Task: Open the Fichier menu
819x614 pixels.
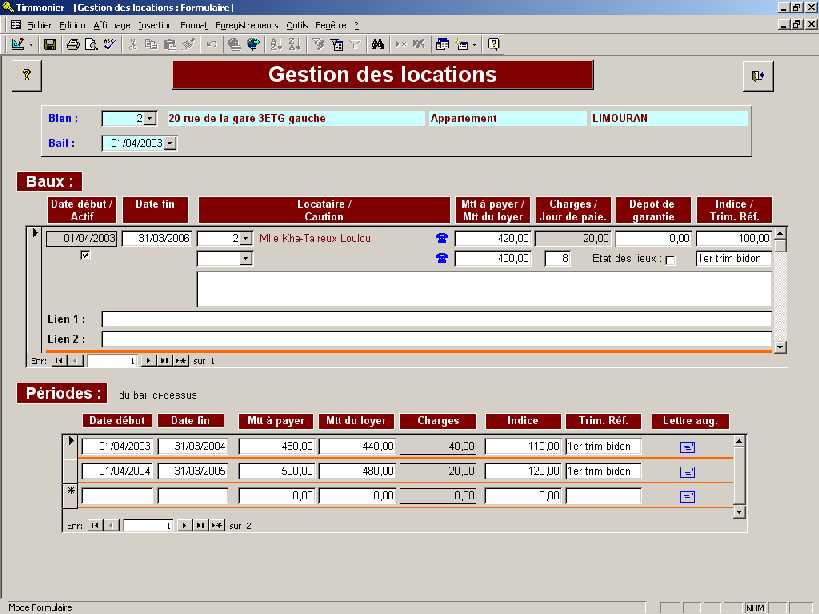Action: (x=39, y=25)
